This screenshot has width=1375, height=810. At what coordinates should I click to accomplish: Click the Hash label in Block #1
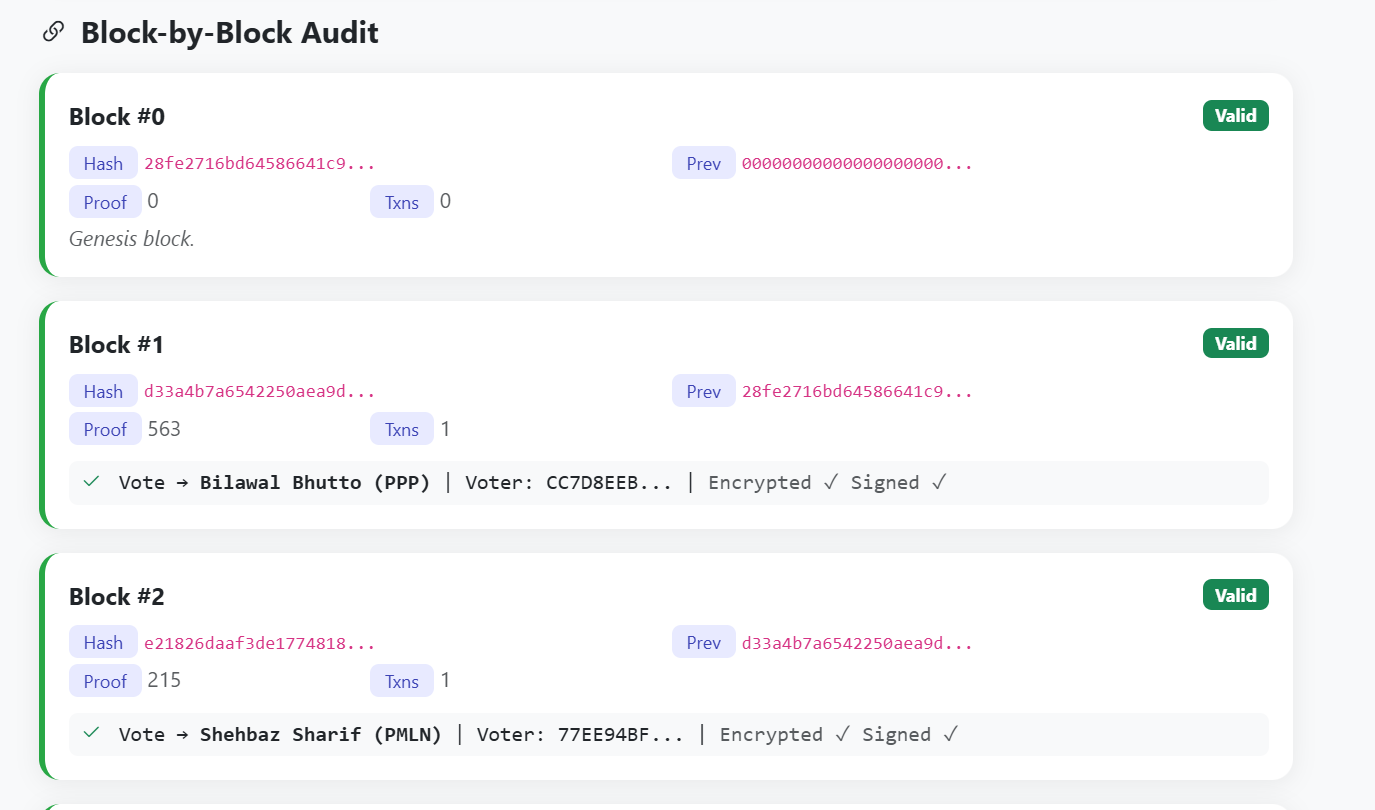[x=103, y=392]
